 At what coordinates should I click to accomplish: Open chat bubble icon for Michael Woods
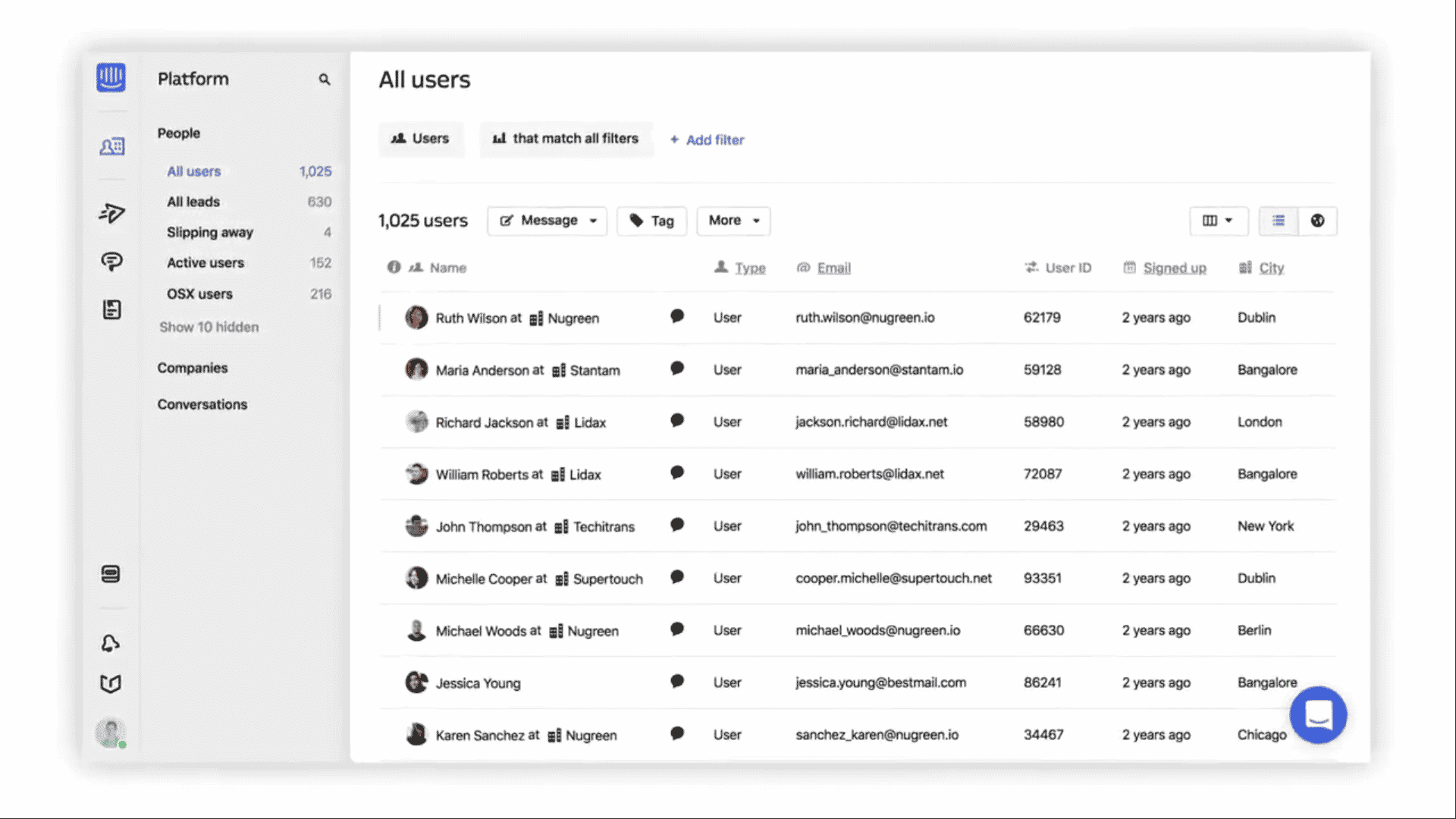click(677, 629)
